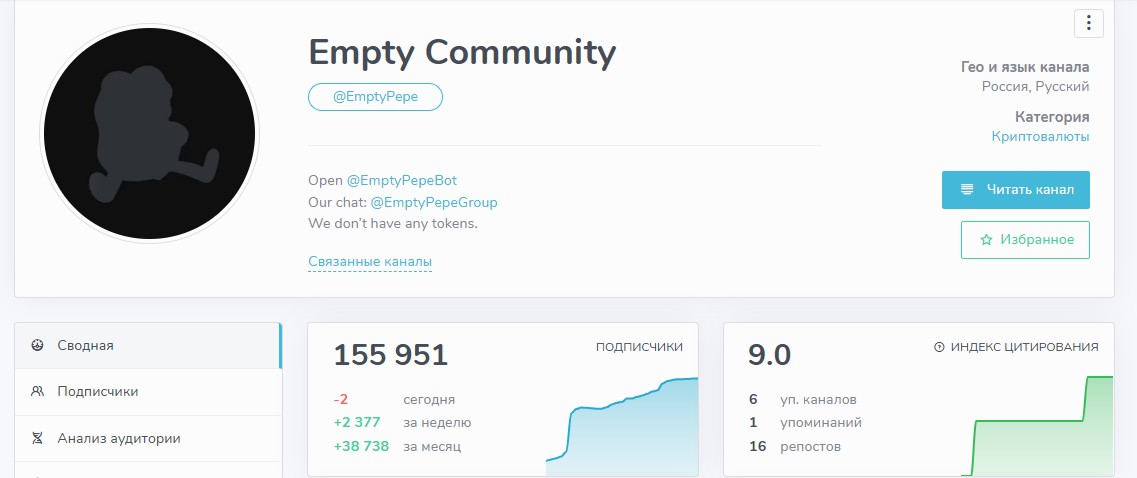Screen dimensions: 1137x478
Task: Click the Категория label
Action: [x=1051, y=117]
